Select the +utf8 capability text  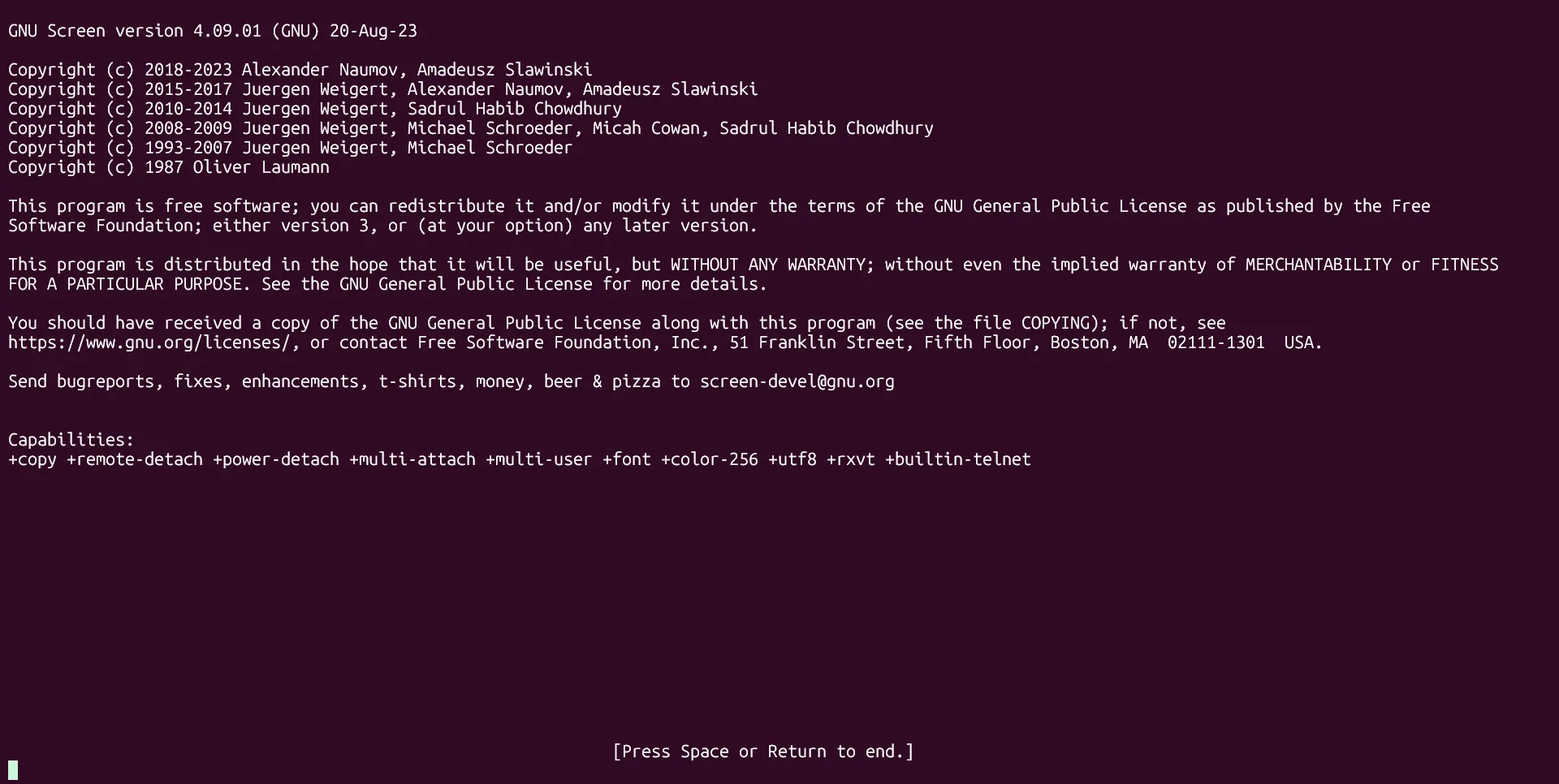792,459
